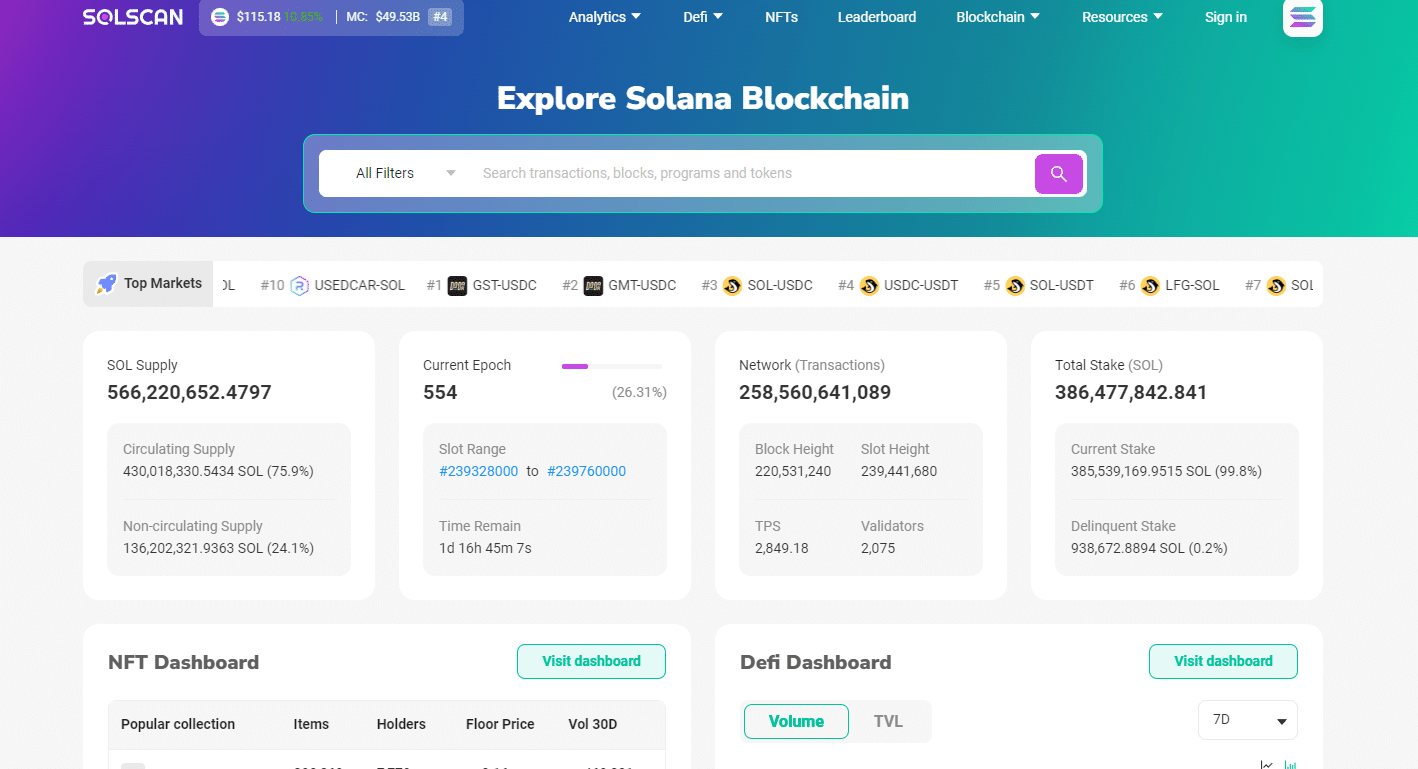Screen dimensions: 1418x769
Task: Switch Defi chart to line chart view
Action: (1267, 765)
